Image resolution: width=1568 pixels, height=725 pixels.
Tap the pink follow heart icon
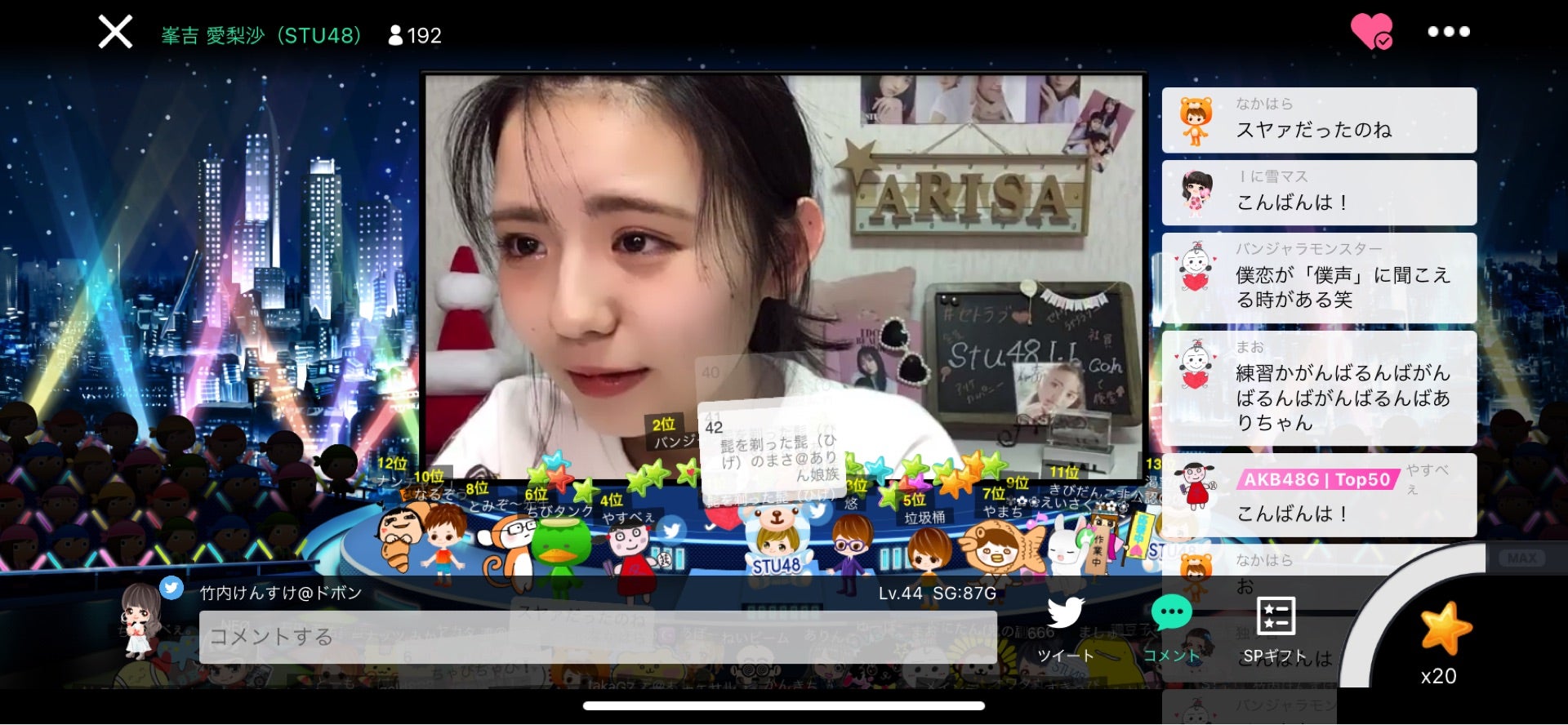pos(1372,32)
